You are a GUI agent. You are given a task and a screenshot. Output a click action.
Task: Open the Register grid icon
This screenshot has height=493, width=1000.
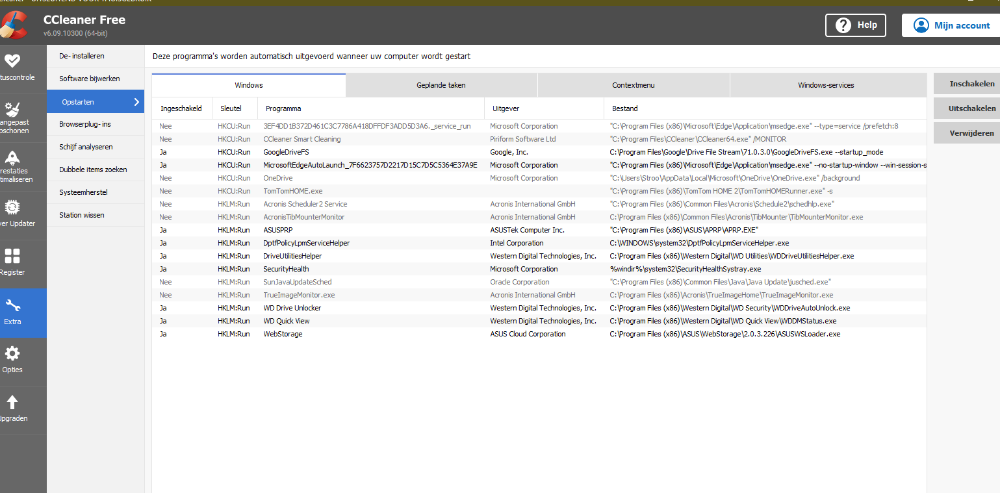[x=13, y=257]
